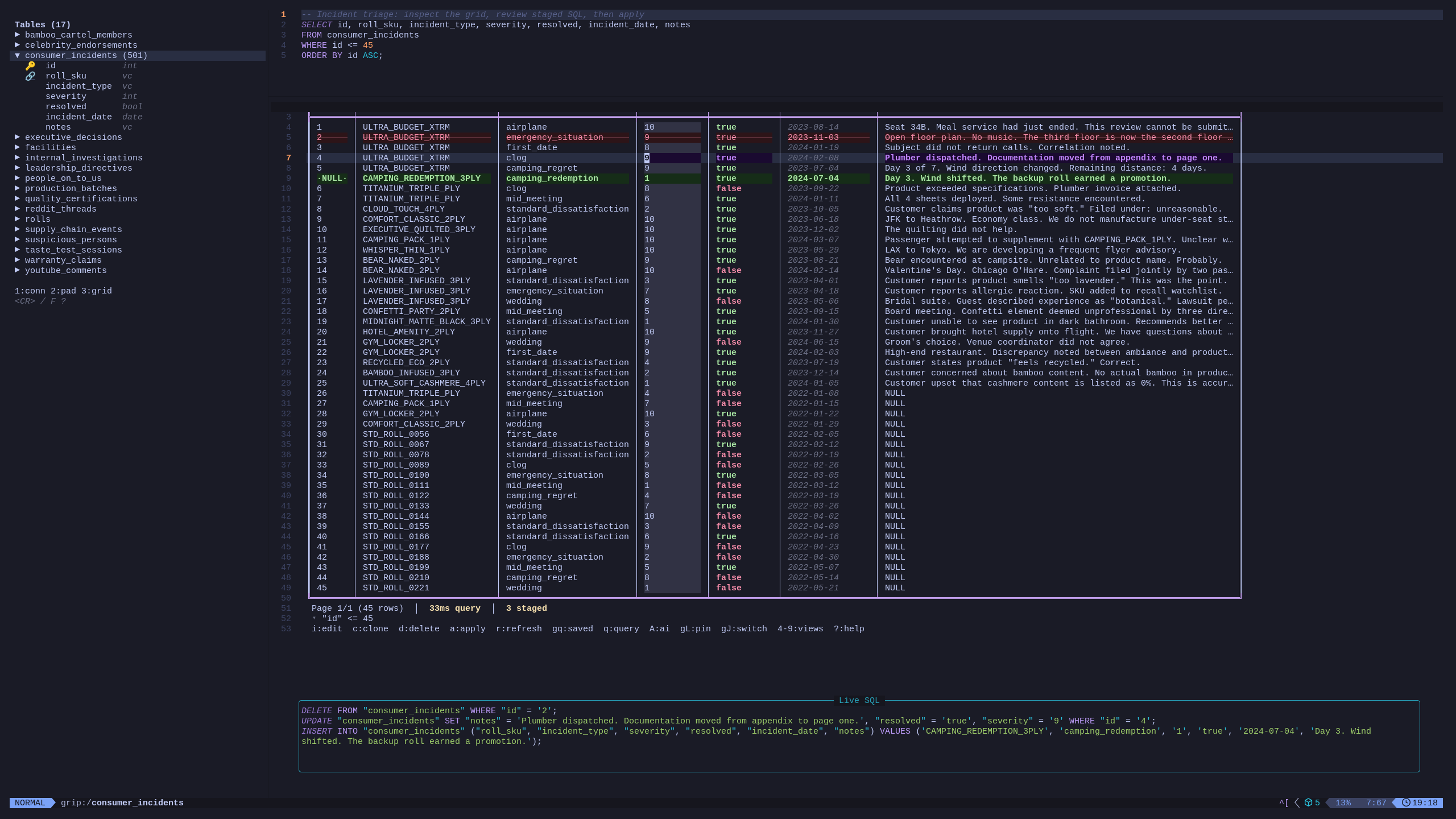Click the 13% scroll position indicator
The image size is (1456, 819).
[1343, 803]
